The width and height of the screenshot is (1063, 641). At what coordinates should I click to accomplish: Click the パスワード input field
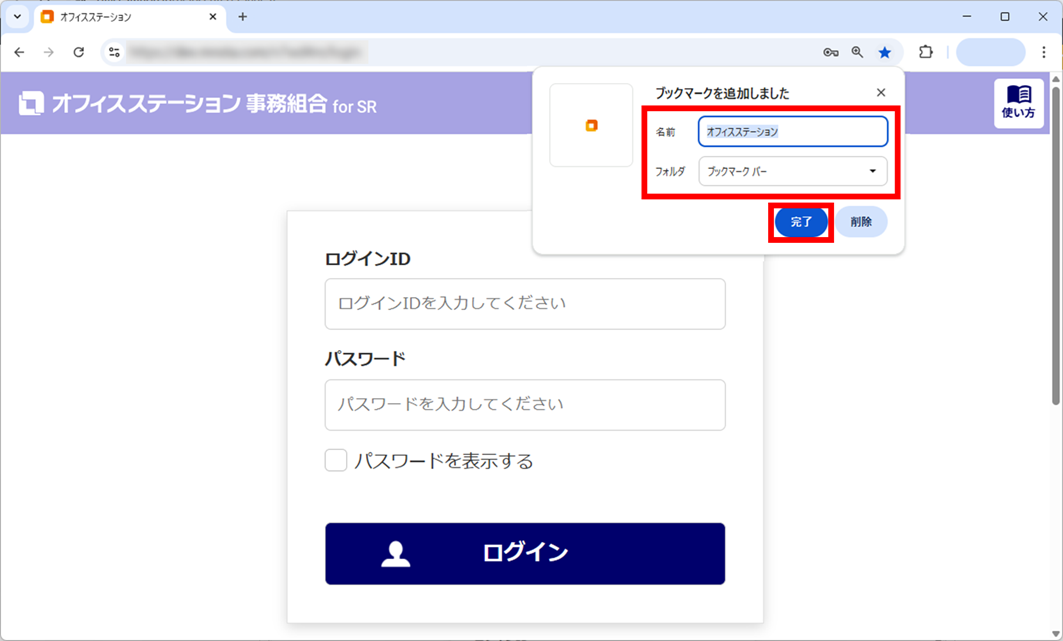[525, 405]
